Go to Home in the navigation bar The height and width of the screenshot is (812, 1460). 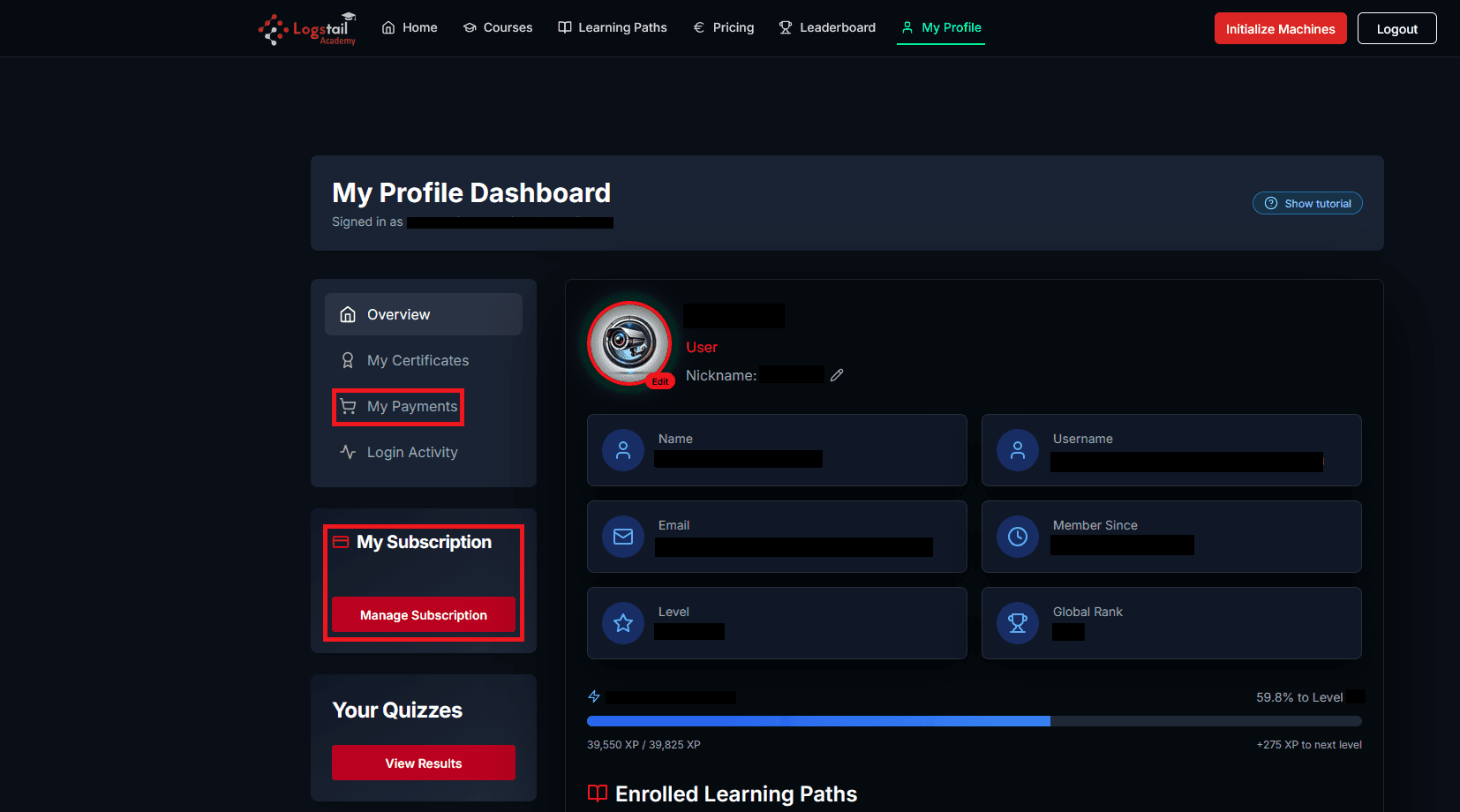click(x=410, y=27)
